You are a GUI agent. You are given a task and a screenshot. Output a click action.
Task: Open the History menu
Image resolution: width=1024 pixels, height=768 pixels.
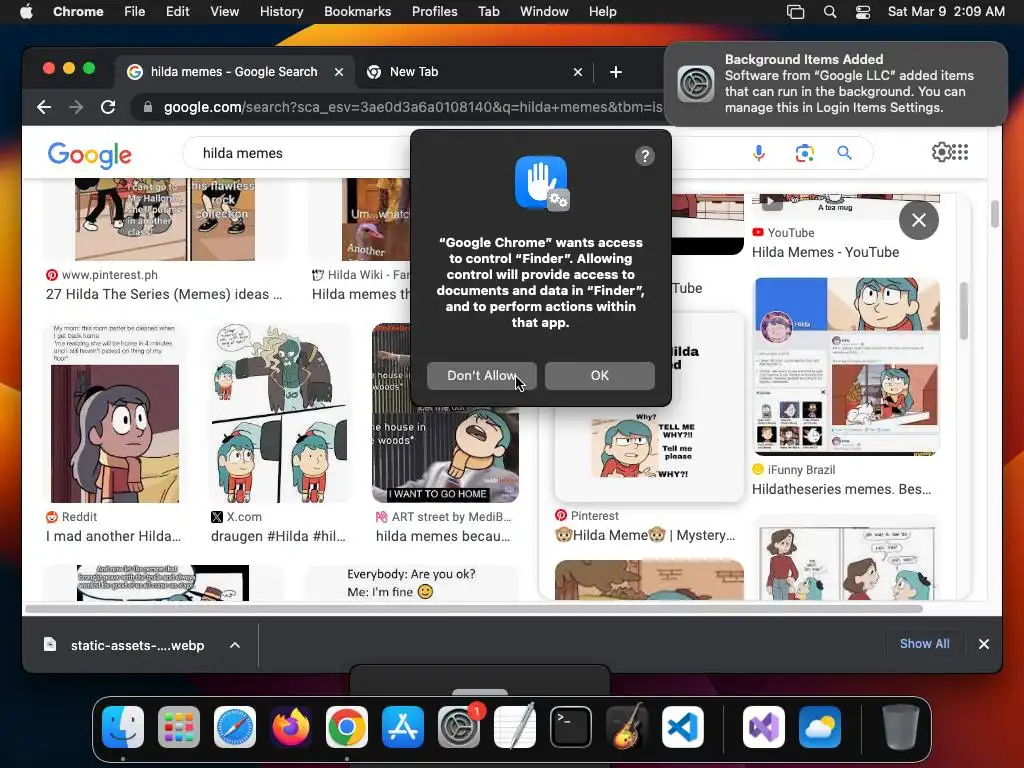pyautogui.click(x=281, y=12)
